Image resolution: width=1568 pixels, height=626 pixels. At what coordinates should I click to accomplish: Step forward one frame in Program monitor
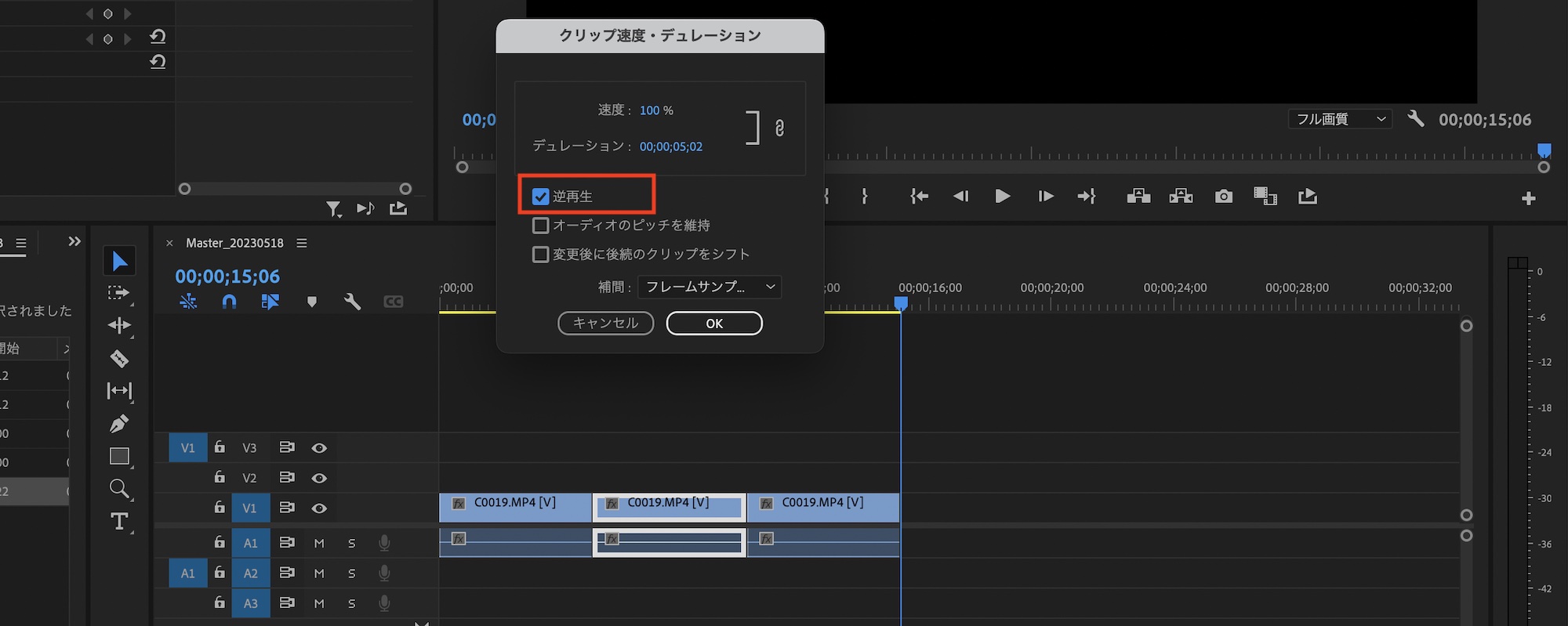(1045, 197)
